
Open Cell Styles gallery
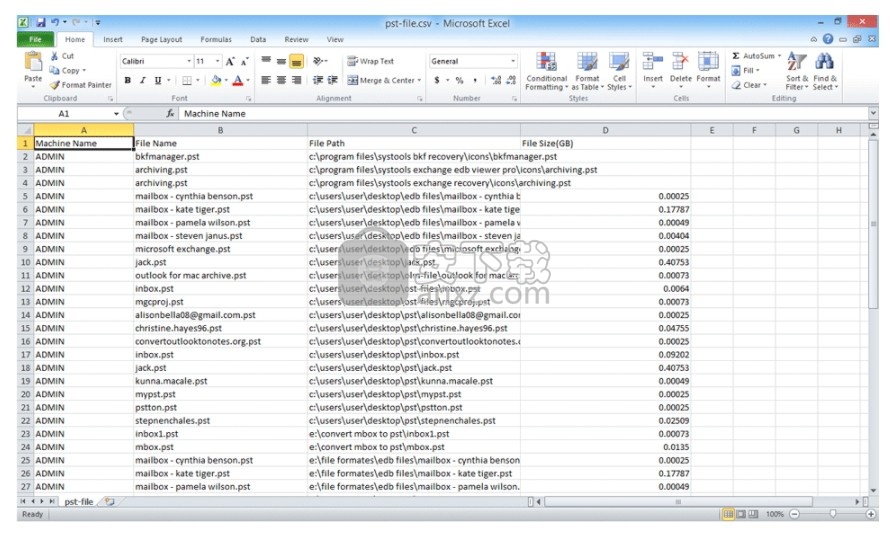click(x=619, y=71)
